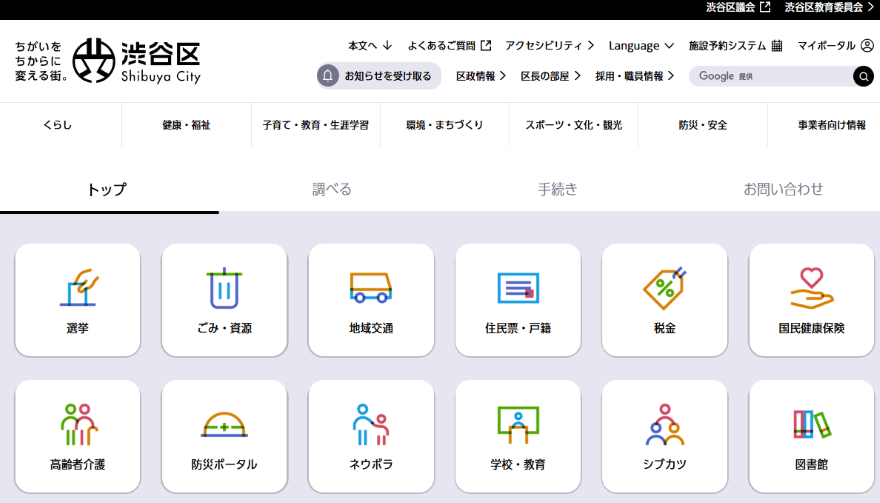Switch to the トップ tab

[107, 189]
